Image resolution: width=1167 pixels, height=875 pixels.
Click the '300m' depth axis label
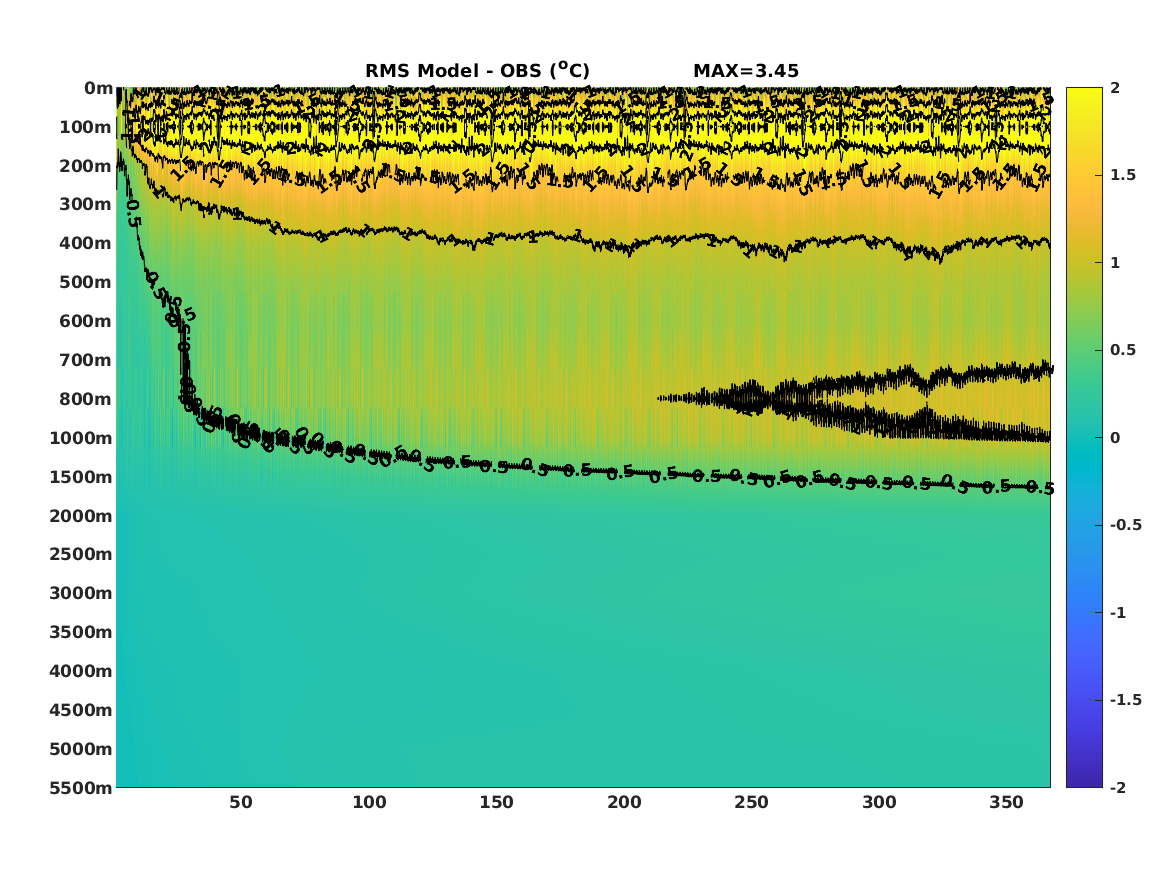click(x=86, y=205)
